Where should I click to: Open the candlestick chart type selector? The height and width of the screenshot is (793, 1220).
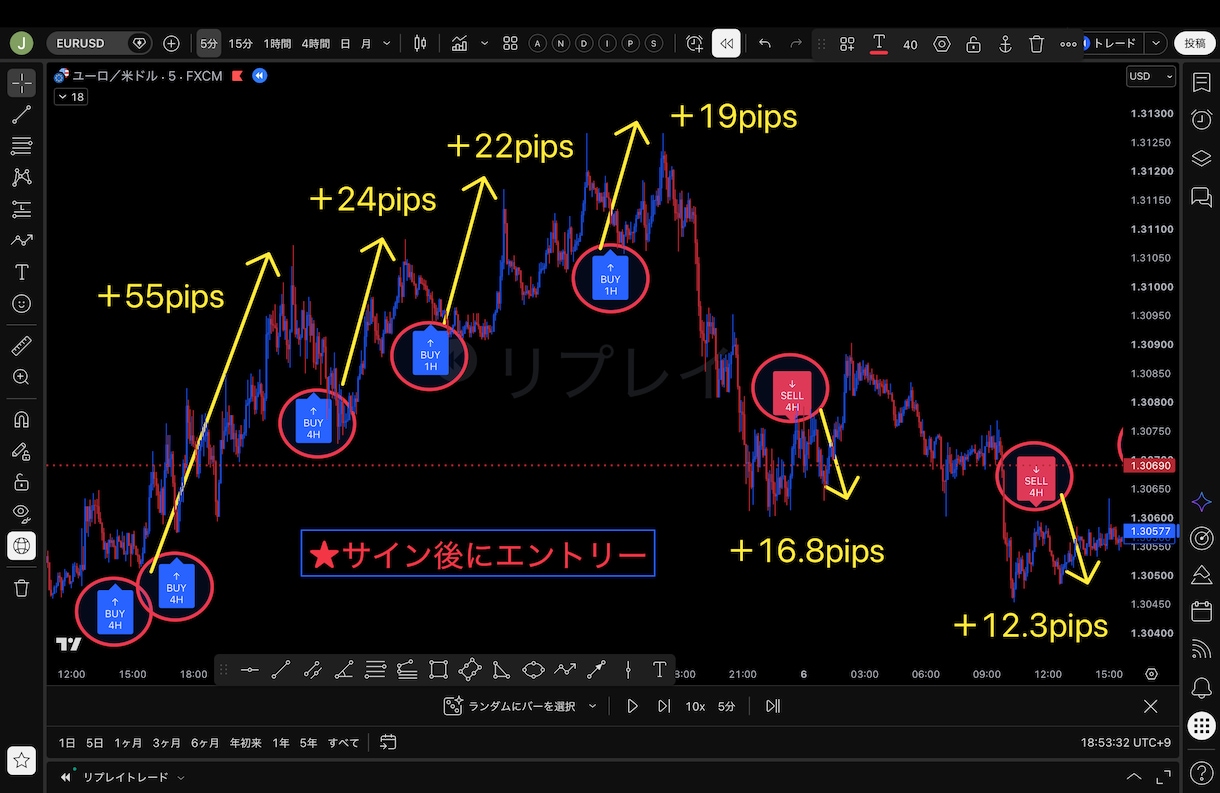420,43
